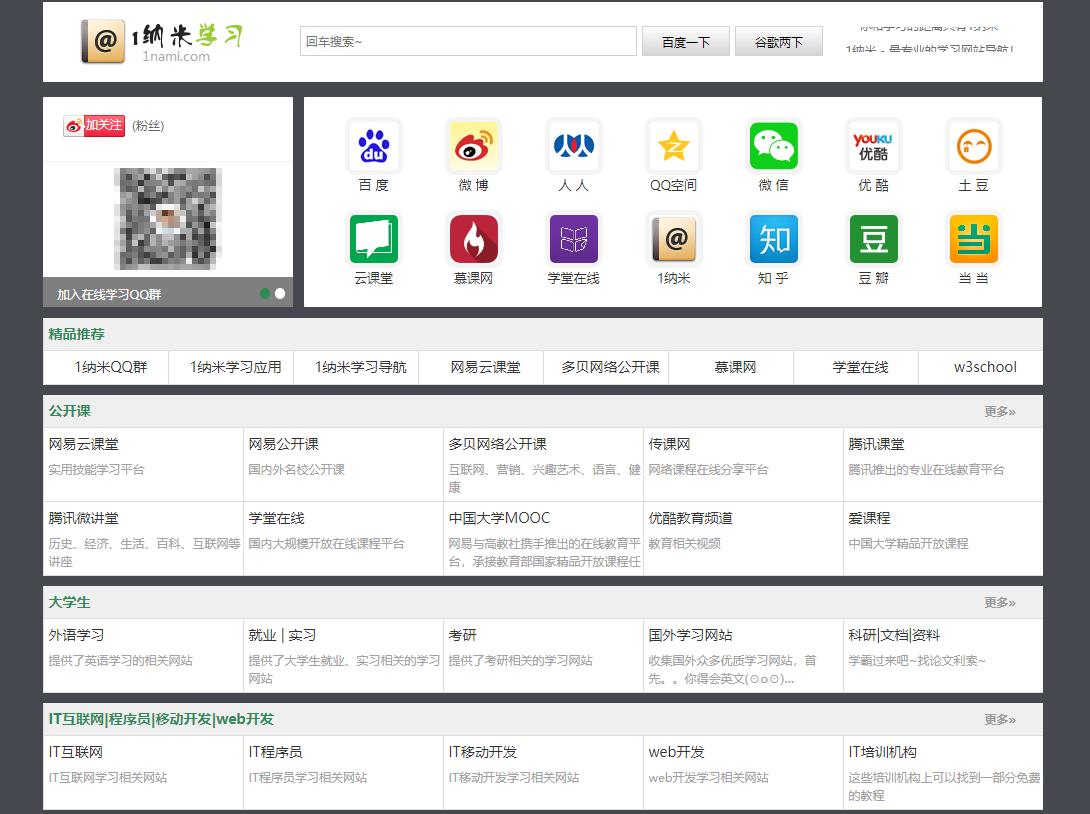Viewport: 1090px width, 814px height.
Task: Click the 1纳米 app icon
Action: coord(673,239)
